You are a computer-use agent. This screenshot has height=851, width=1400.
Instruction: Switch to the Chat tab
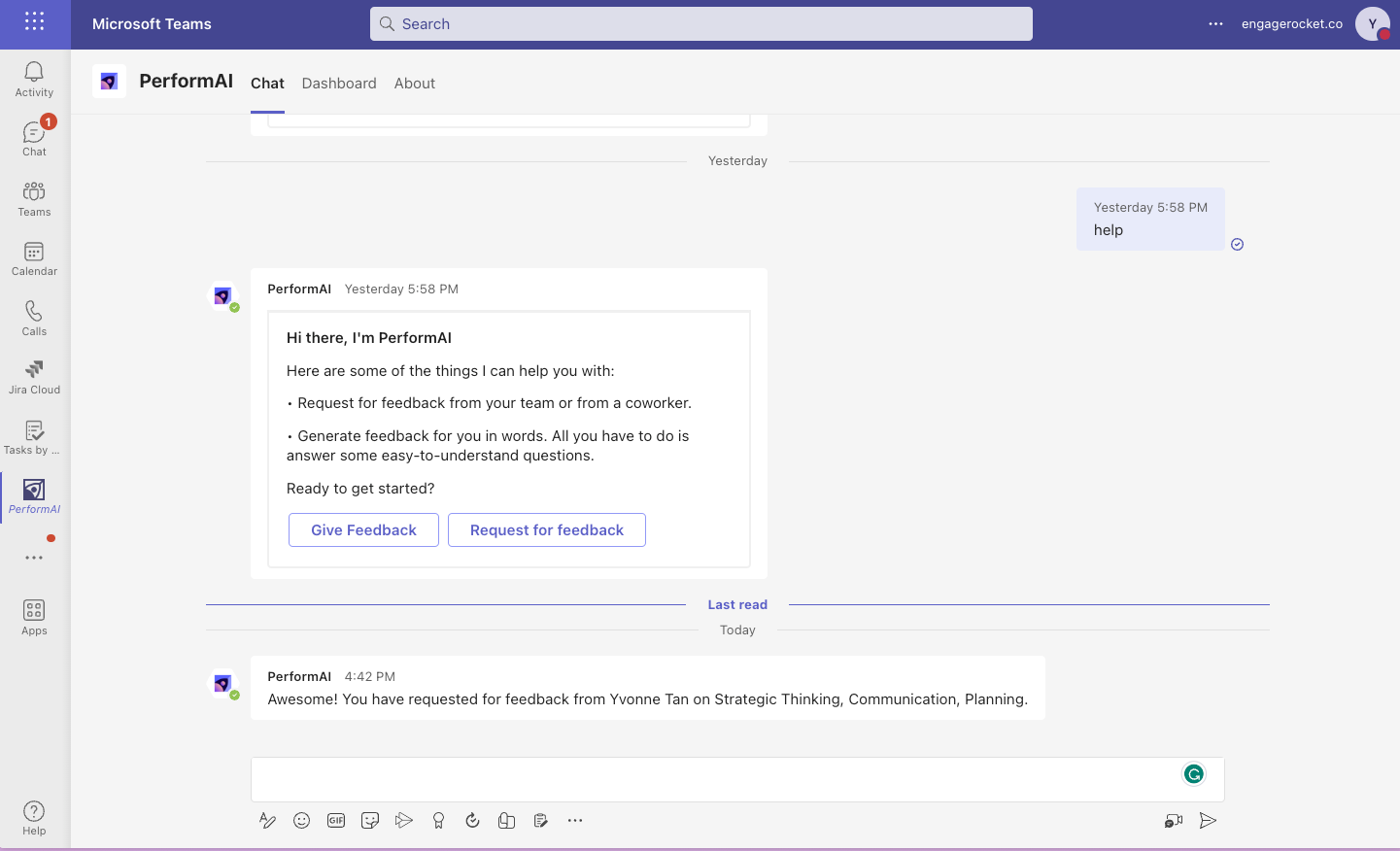[267, 84]
